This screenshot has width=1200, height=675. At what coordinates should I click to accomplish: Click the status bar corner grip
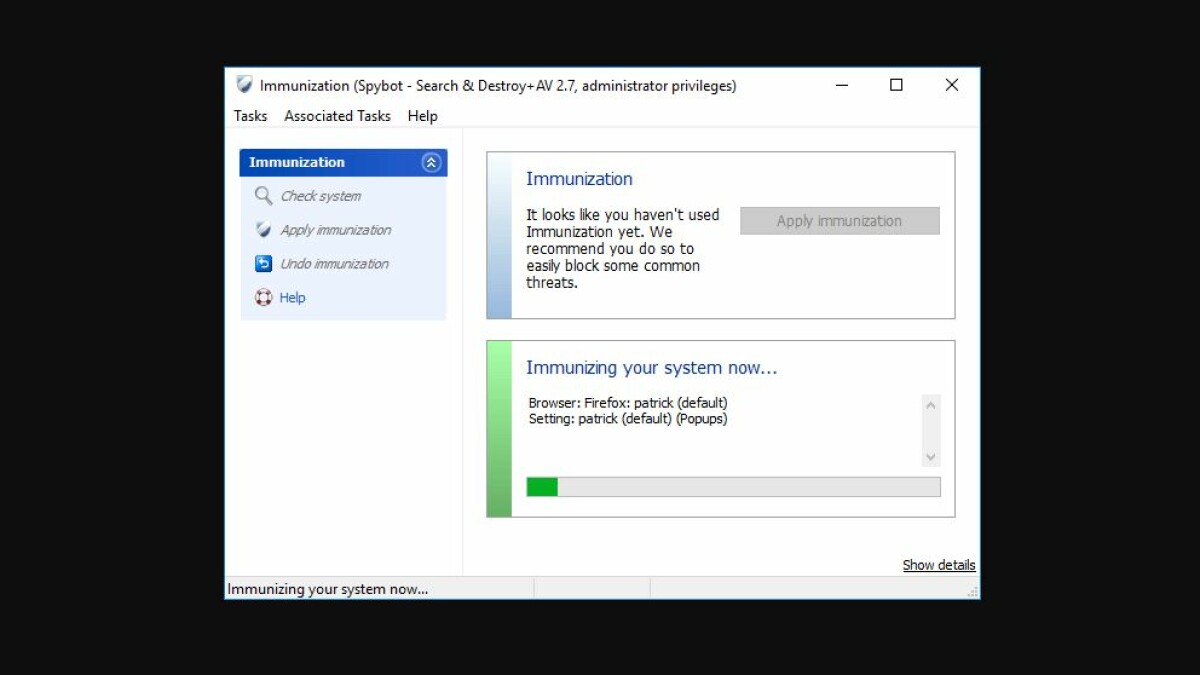[972, 592]
